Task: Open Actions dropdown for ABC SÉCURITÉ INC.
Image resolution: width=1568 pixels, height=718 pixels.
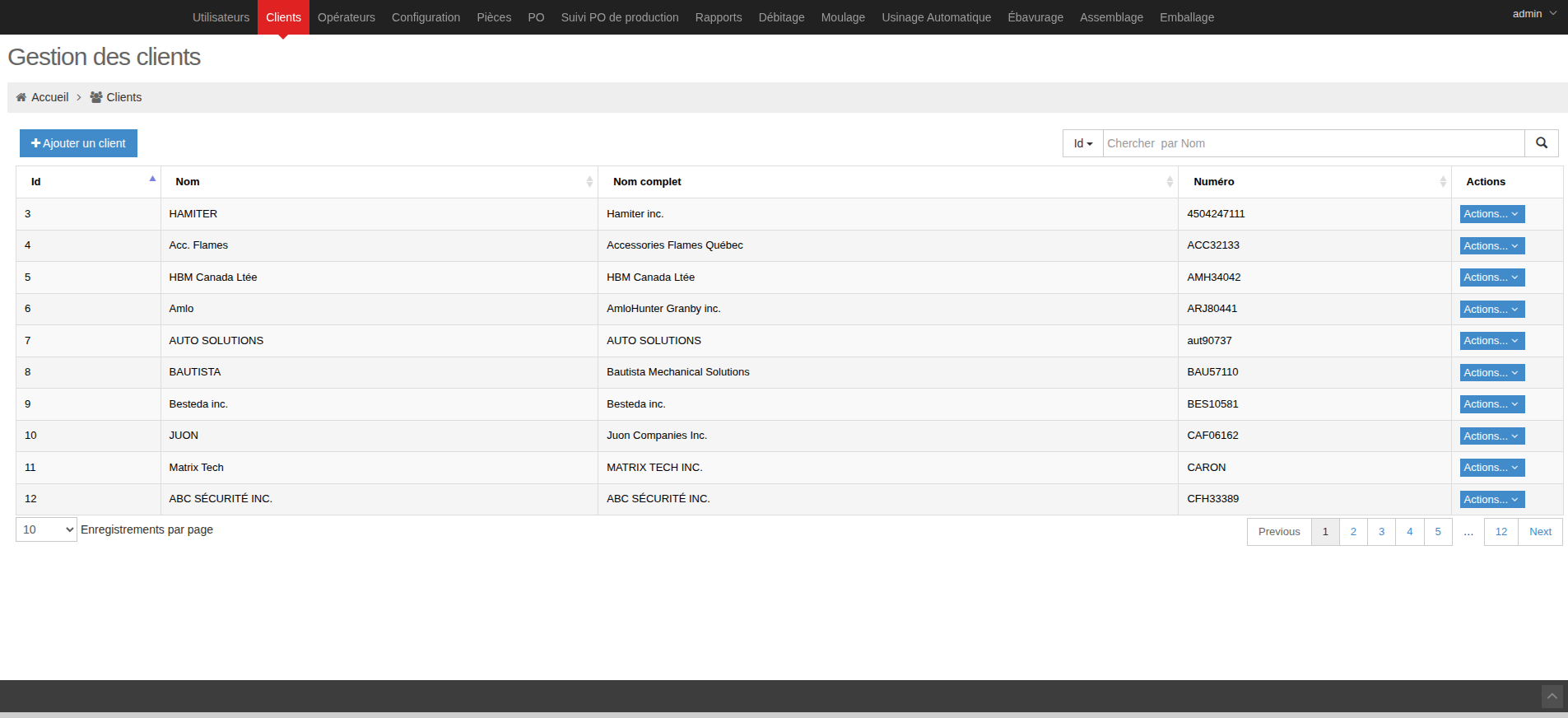Action: point(1491,499)
